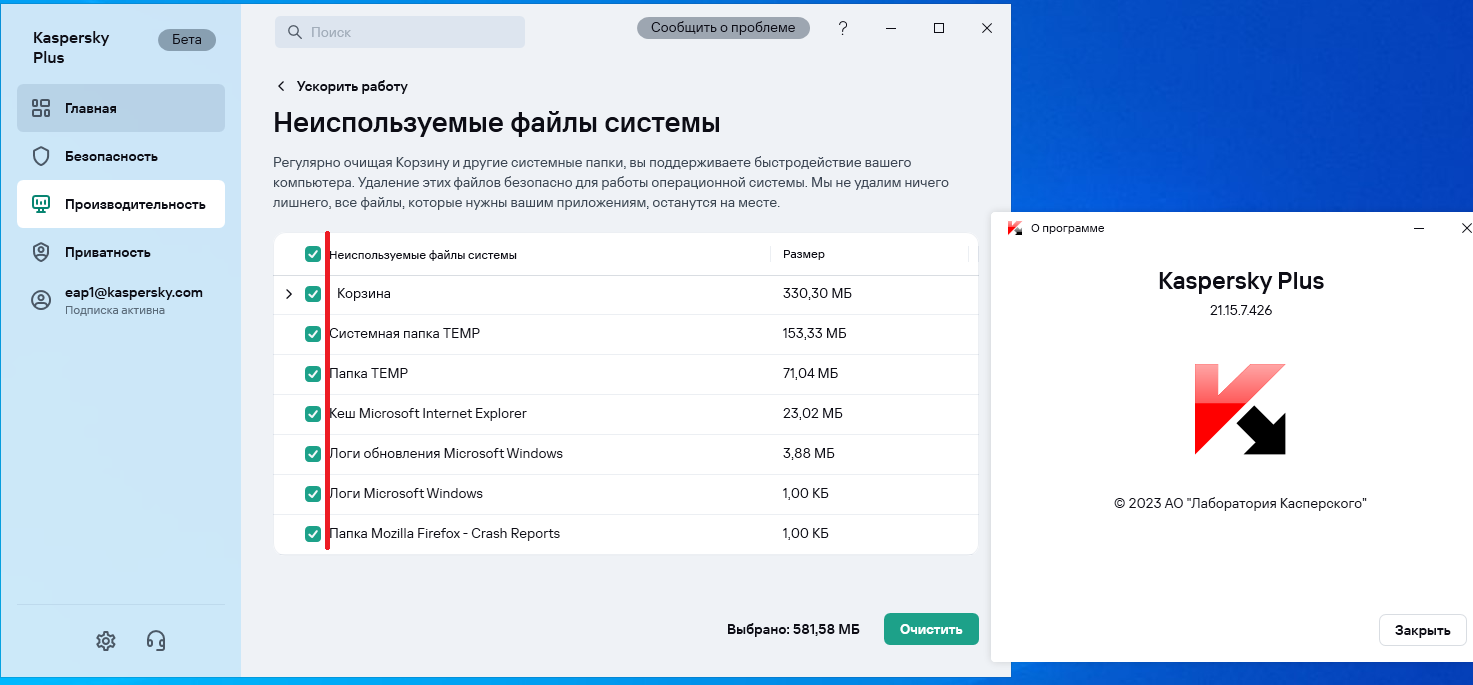Minimize the Kaspersky Plus main window

(x=891, y=28)
